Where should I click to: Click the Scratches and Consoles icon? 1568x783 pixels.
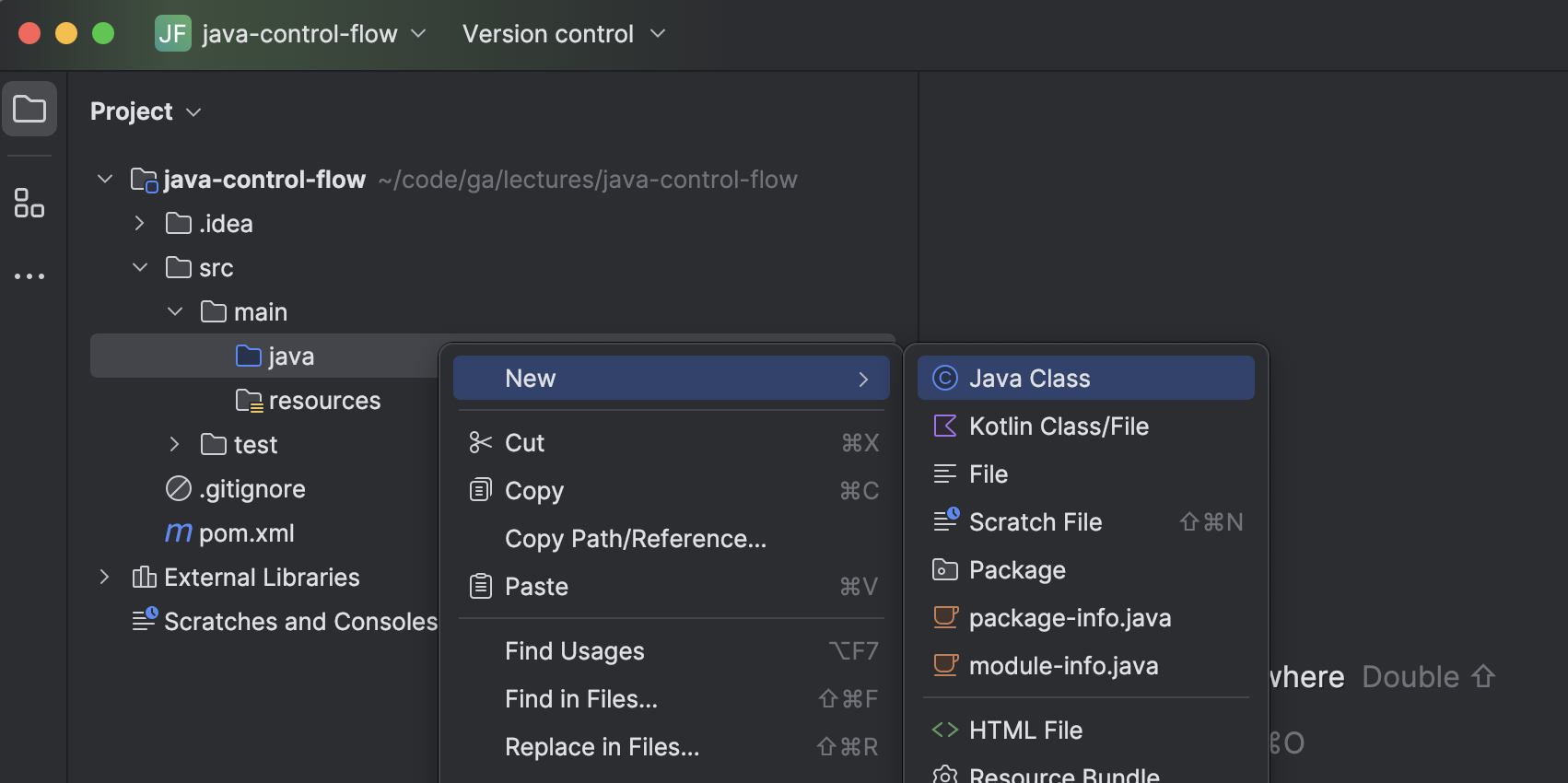tap(145, 620)
